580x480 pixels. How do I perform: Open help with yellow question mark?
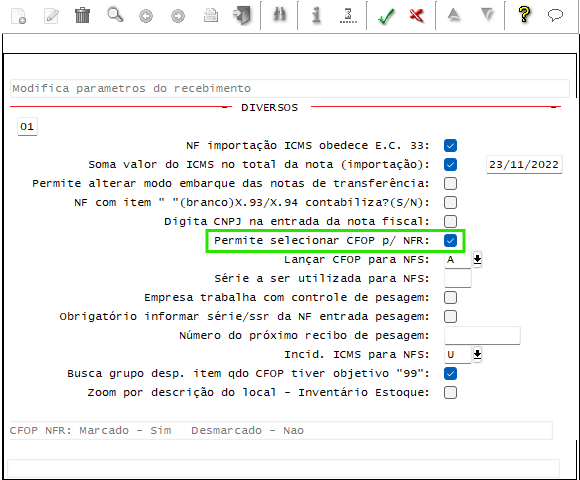(525, 15)
